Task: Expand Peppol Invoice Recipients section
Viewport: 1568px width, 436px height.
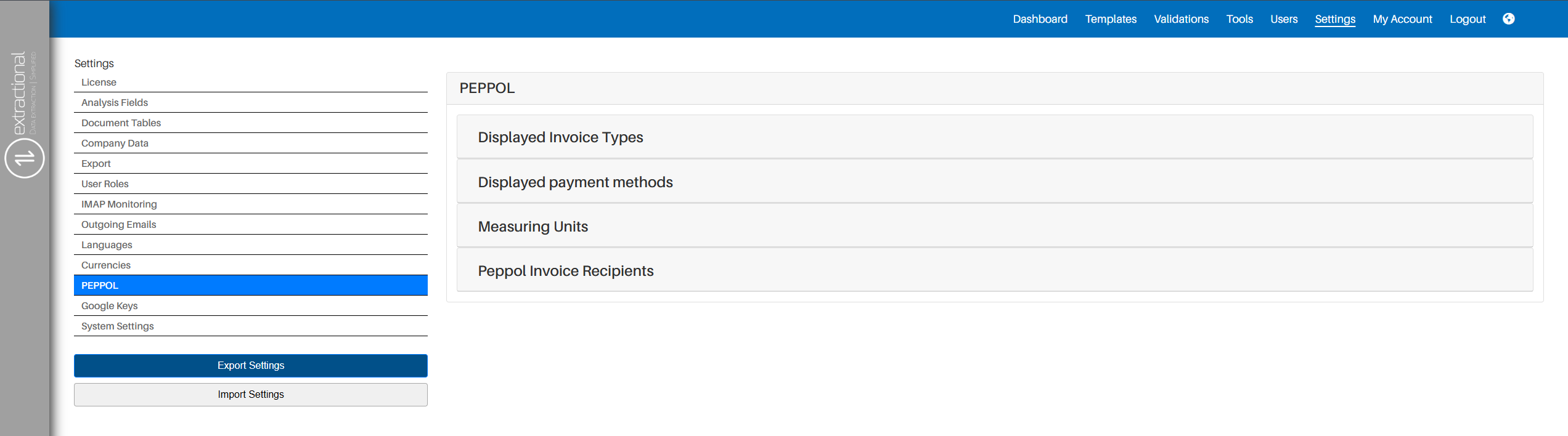Action: pos(565,271)
